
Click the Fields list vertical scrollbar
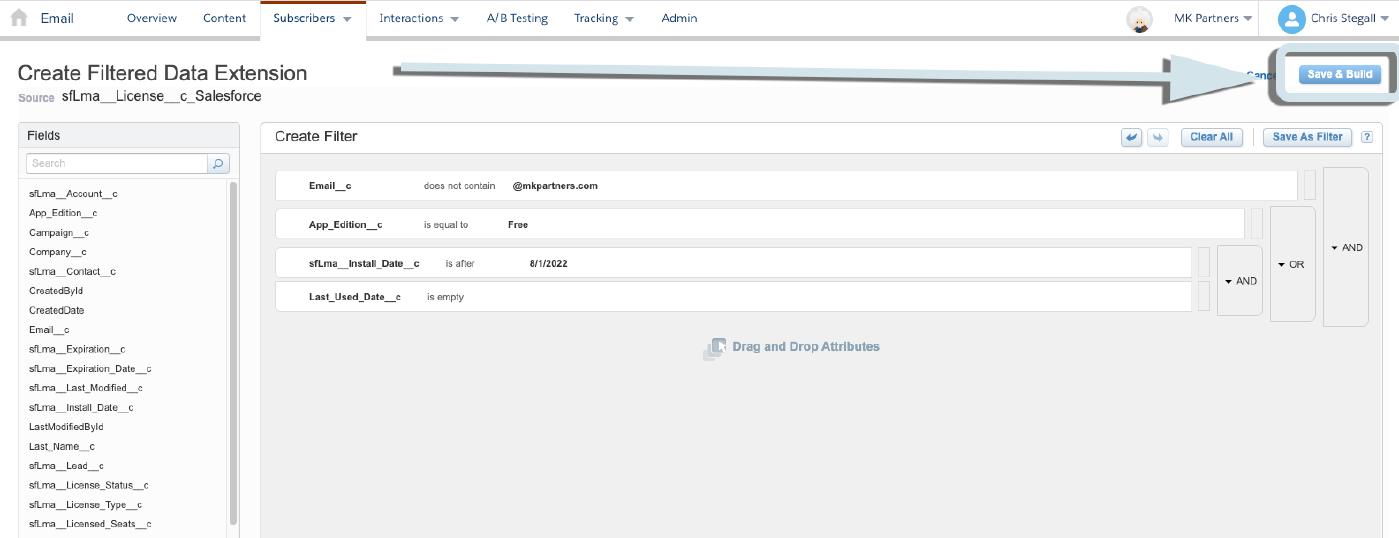coord(234,350)
